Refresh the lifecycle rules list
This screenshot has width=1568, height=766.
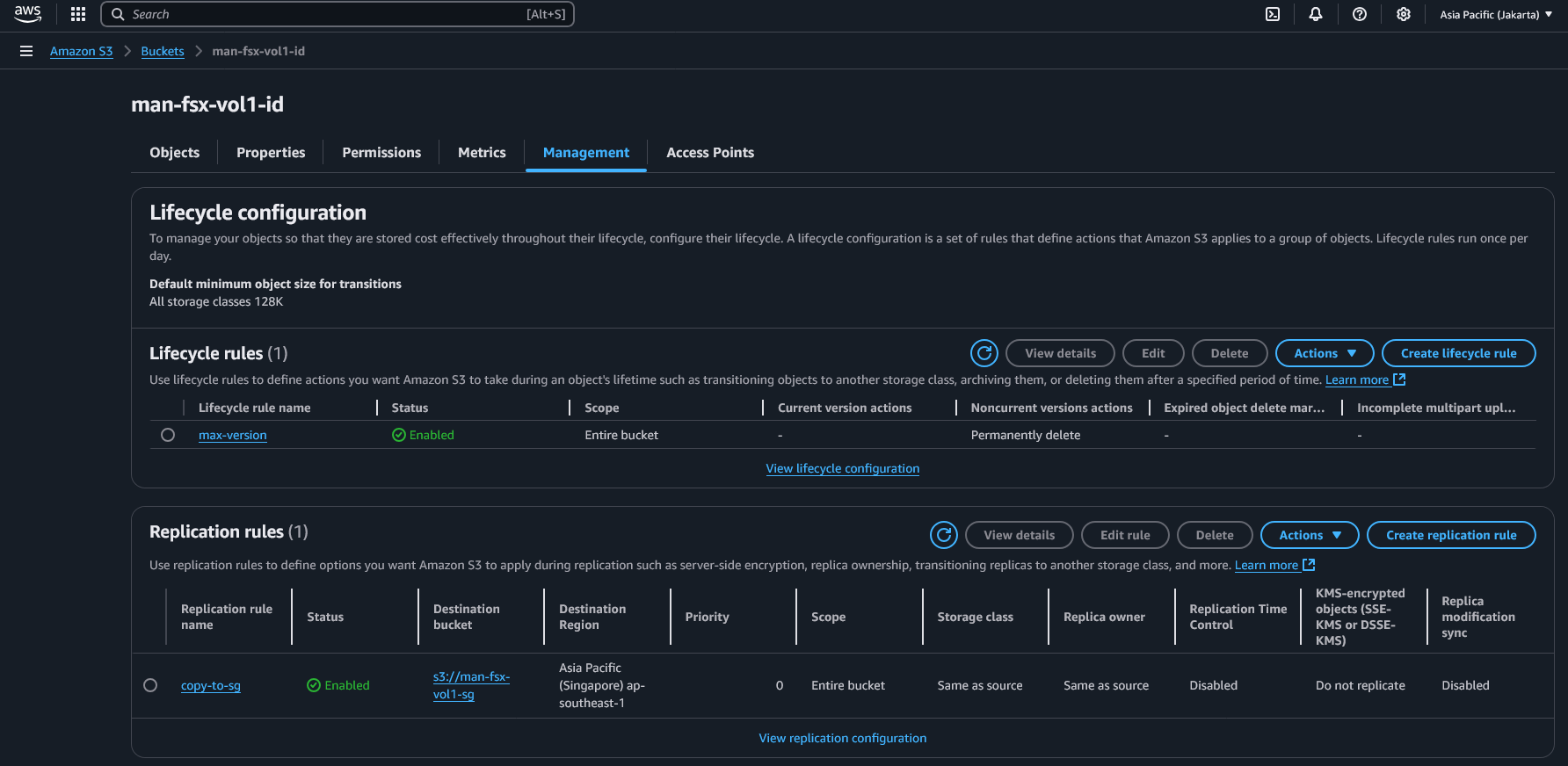[984, 353]
